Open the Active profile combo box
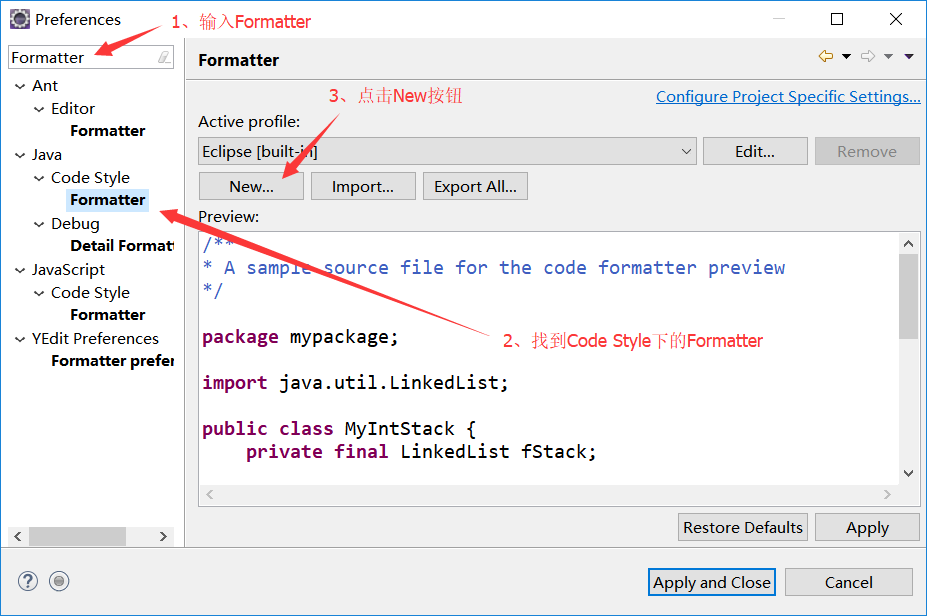Image resolution: width=927 pixels, height=616 pixels. point(447,151)
